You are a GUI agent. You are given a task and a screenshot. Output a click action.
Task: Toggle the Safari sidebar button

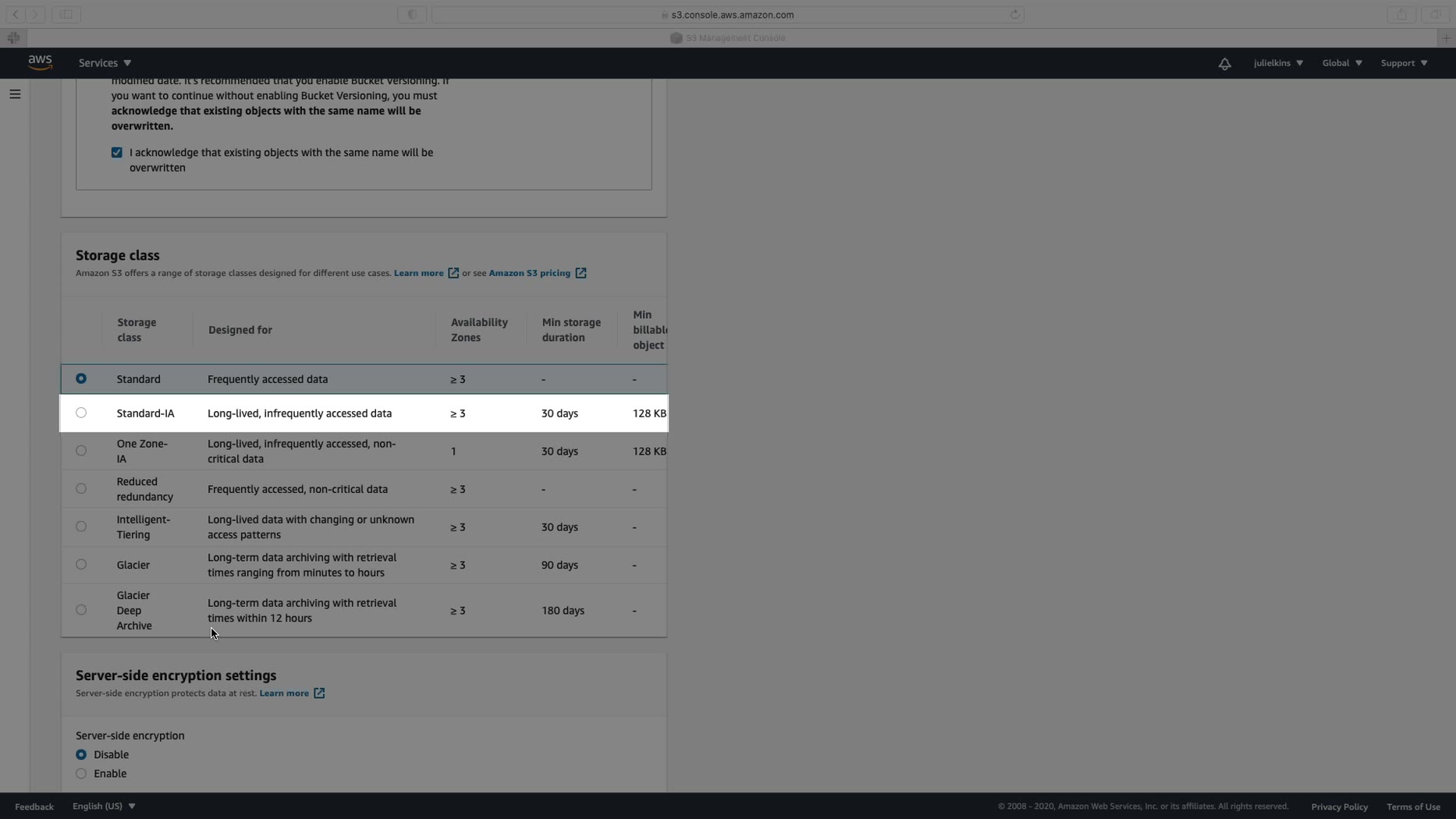click(66, 14)
